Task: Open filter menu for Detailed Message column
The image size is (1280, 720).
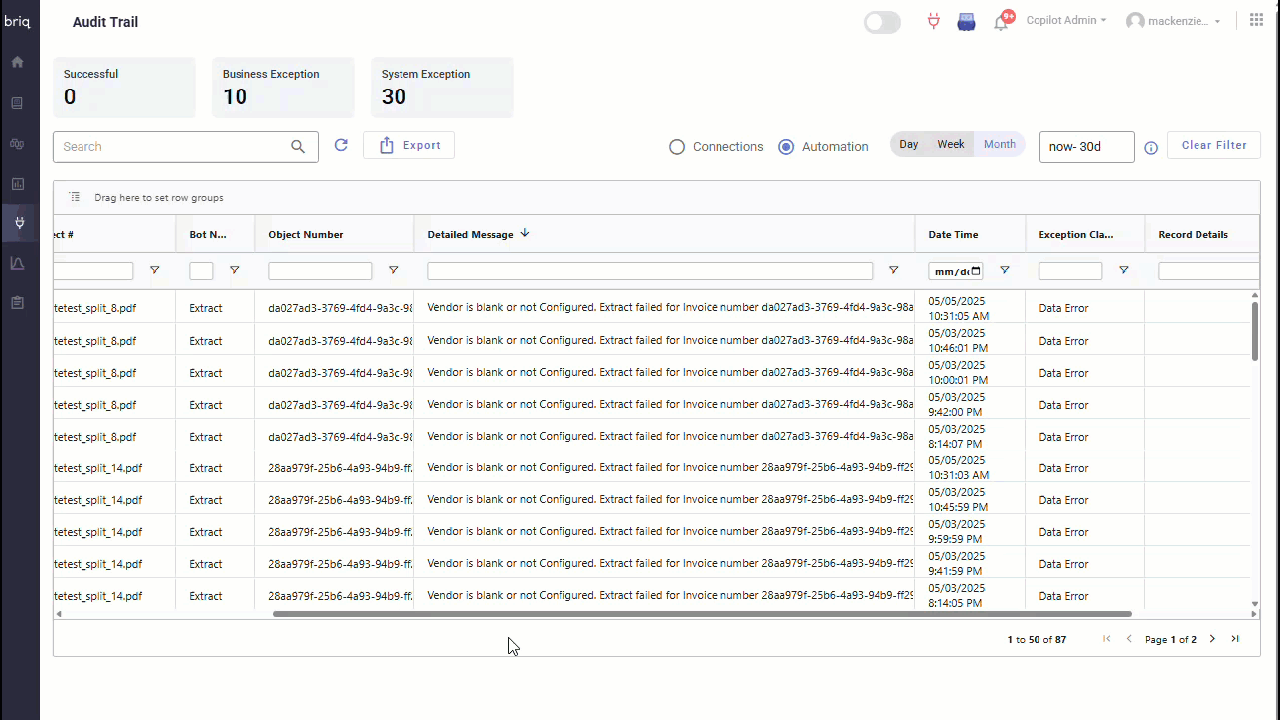Action: coord(893,271)
